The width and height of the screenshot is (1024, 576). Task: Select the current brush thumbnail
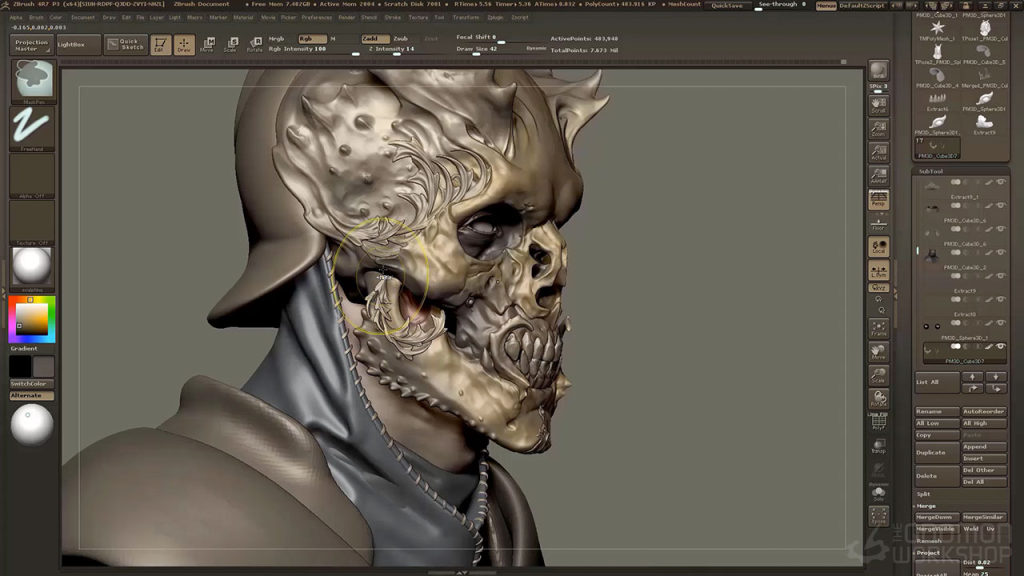click(x=32, y=80)
